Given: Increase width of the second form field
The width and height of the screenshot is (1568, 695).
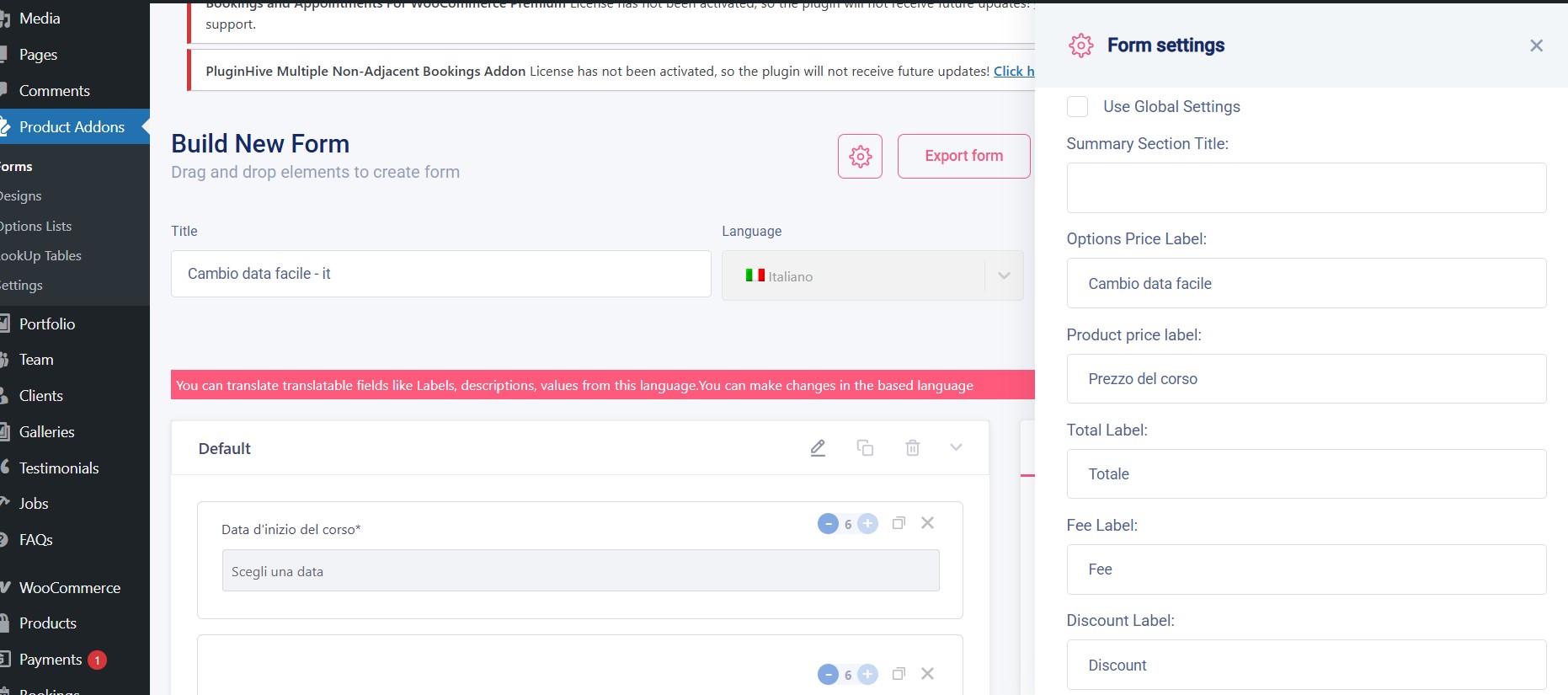Looking at the screenshot, I should [867, 675].
